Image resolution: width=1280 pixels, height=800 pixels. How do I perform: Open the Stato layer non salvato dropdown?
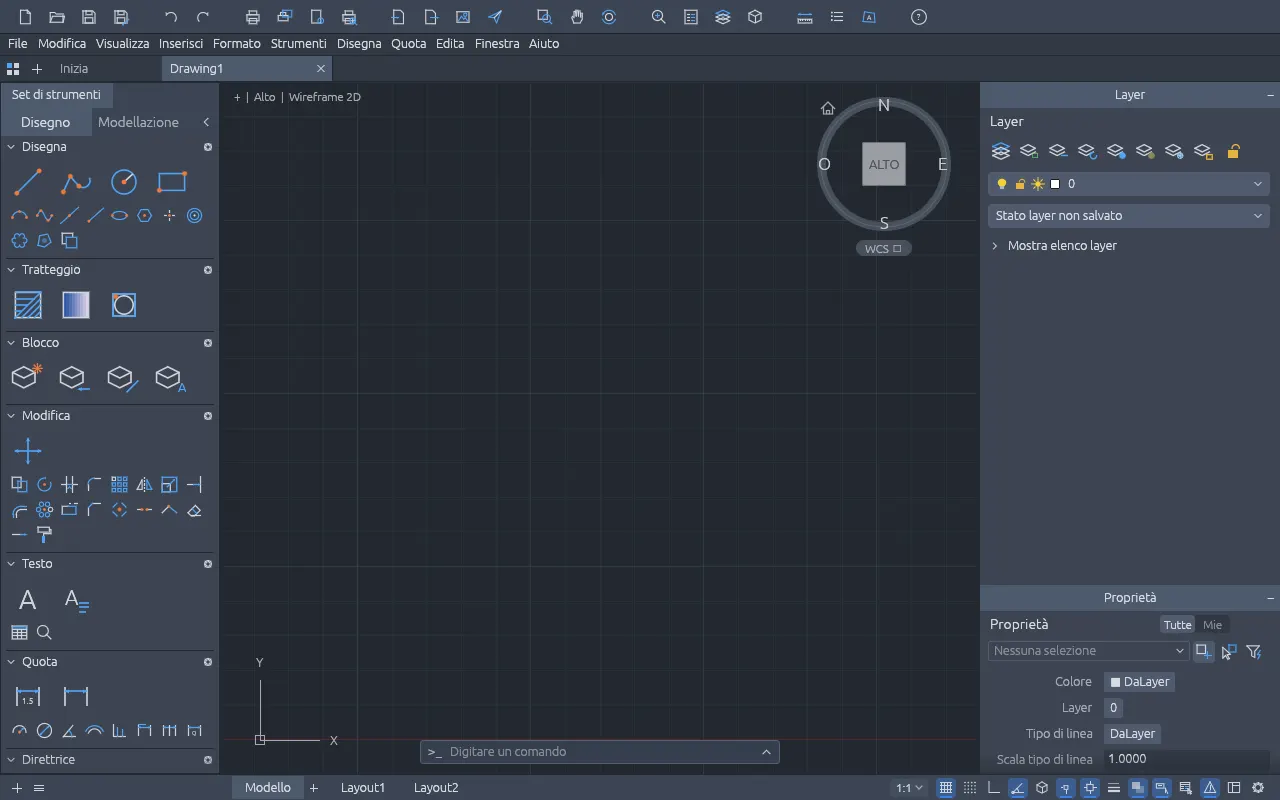click(x=1128, y=216)
